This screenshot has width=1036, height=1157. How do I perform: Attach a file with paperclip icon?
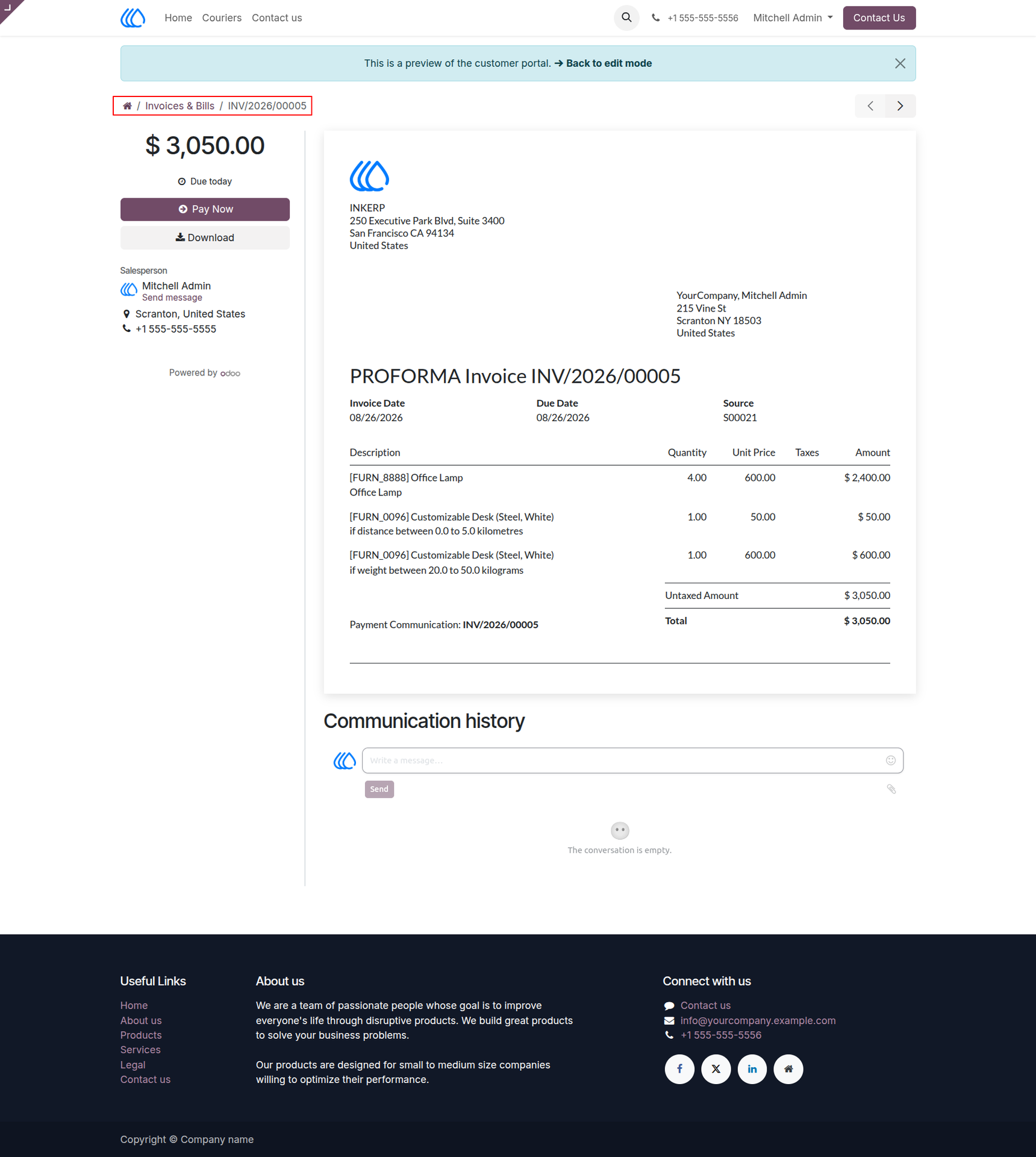point(891,789)
